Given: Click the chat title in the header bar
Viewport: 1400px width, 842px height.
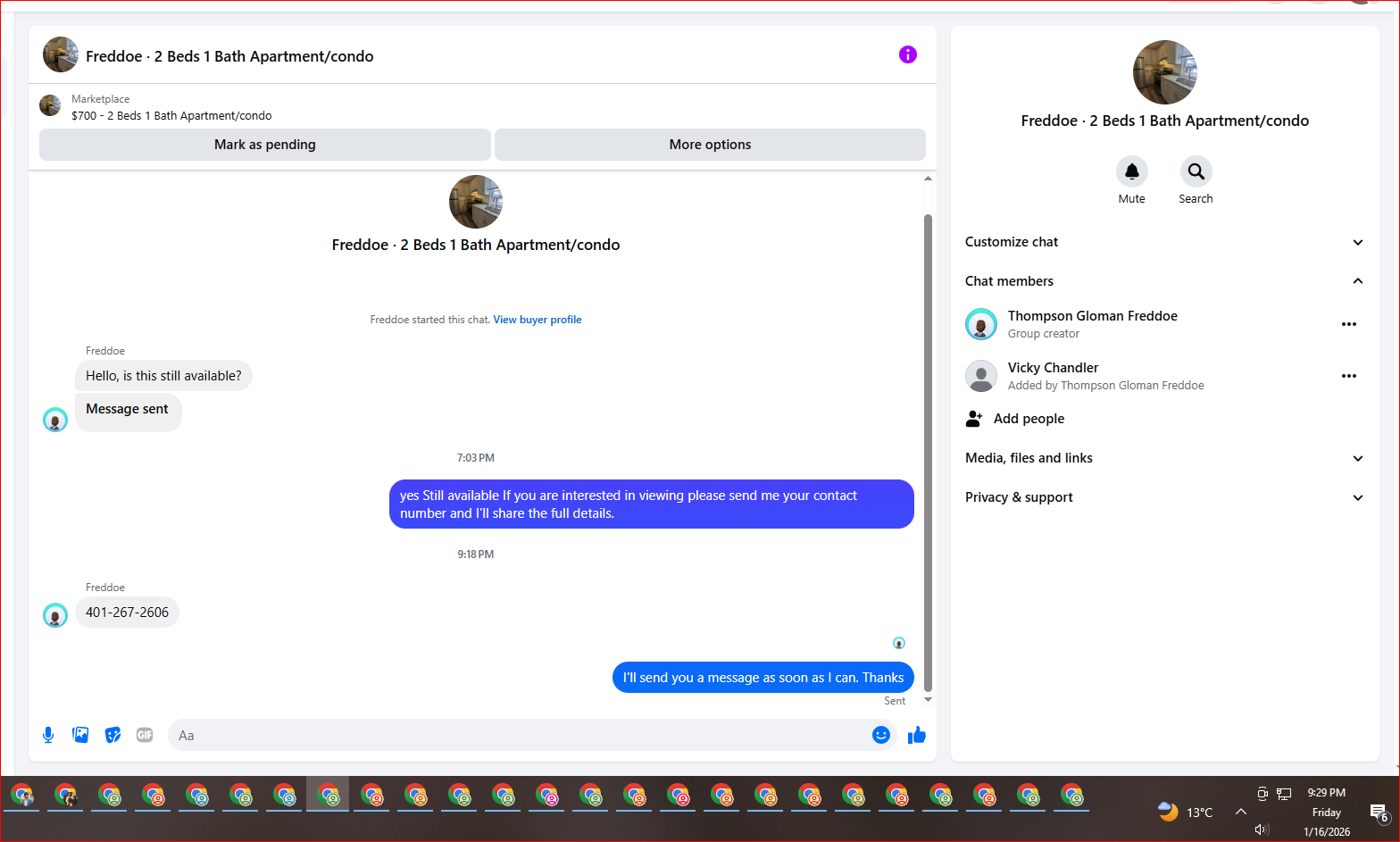Looking at the screenshot, I should coord(229,56).
